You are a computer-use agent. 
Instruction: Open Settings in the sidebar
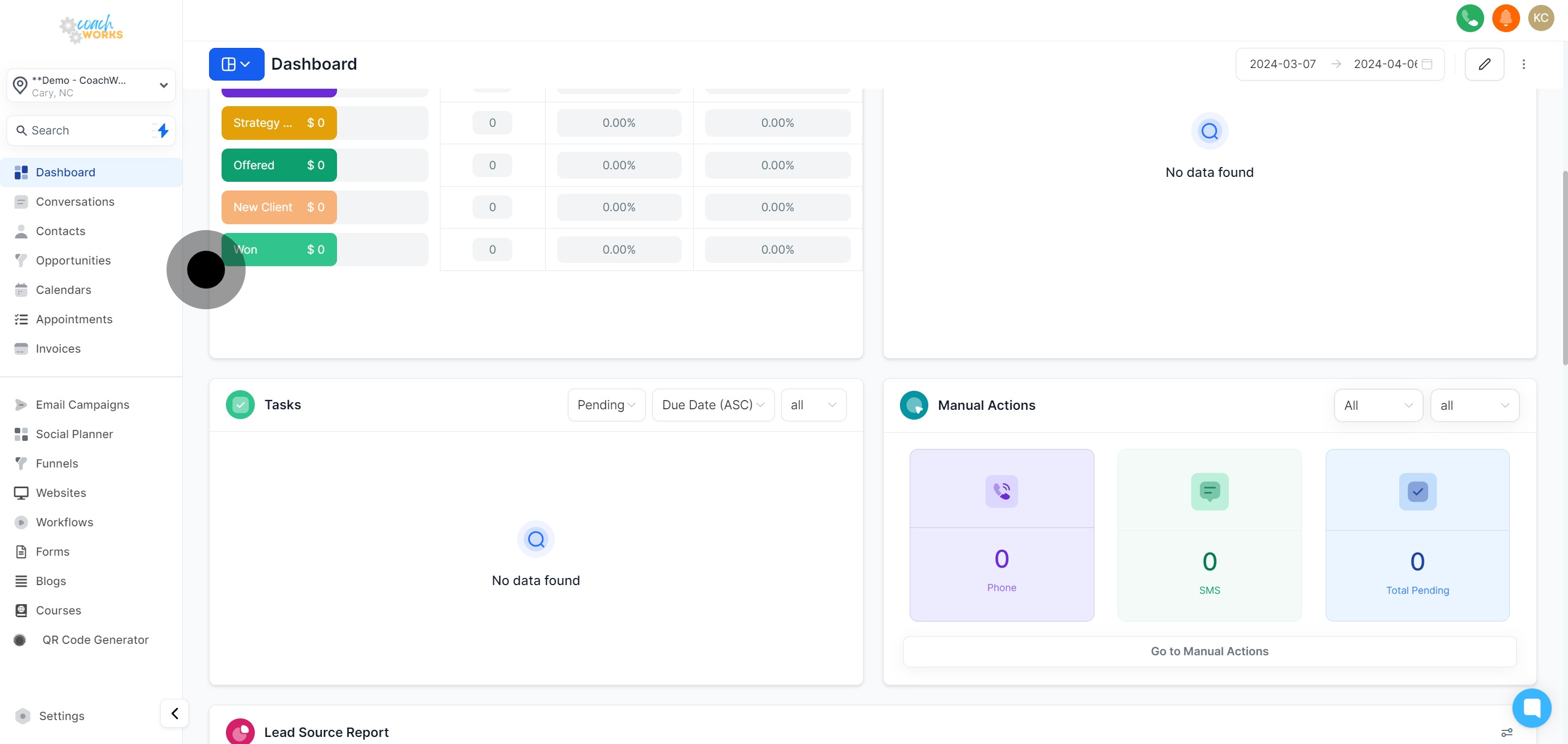click(62, 716)
